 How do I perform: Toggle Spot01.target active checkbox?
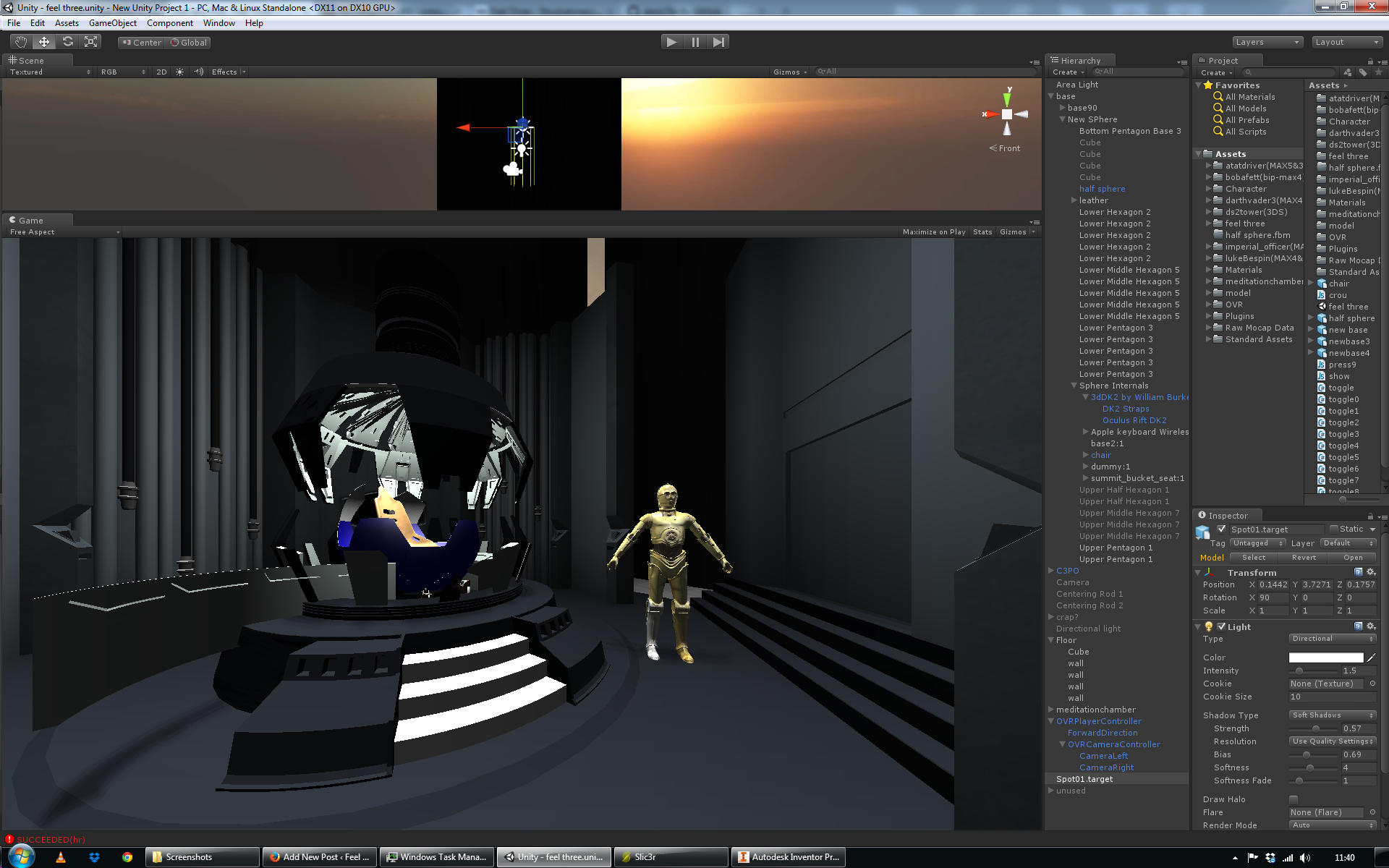[1222, 529]
